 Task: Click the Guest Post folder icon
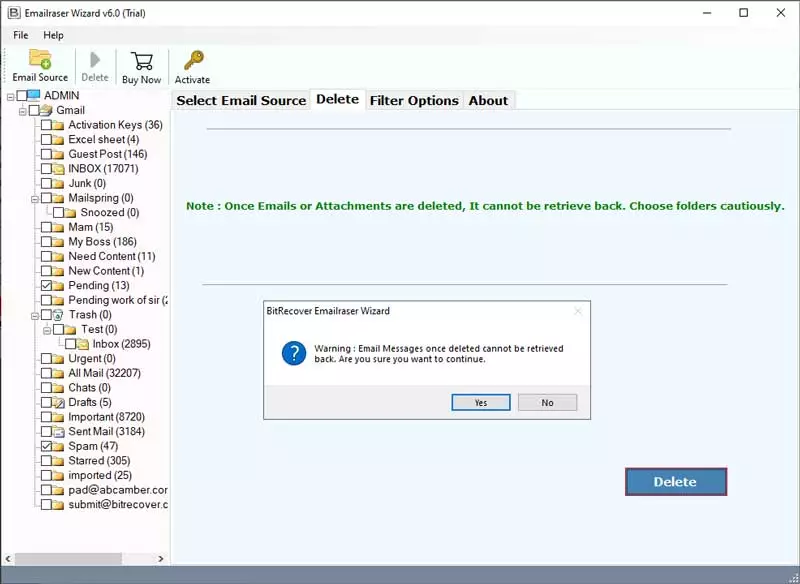click(x=58, y=154)
